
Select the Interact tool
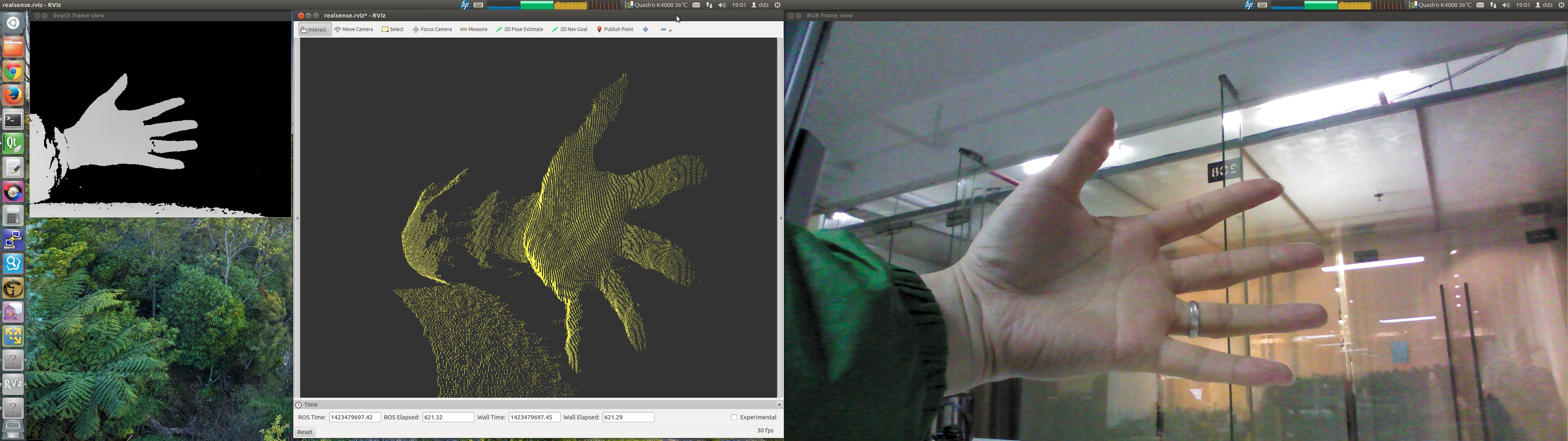tap(314, 29)
